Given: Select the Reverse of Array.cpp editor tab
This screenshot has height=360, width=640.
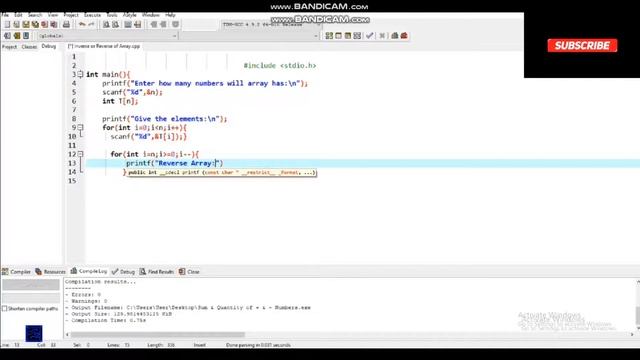Looking at the screenshot, I should point(104,47).
